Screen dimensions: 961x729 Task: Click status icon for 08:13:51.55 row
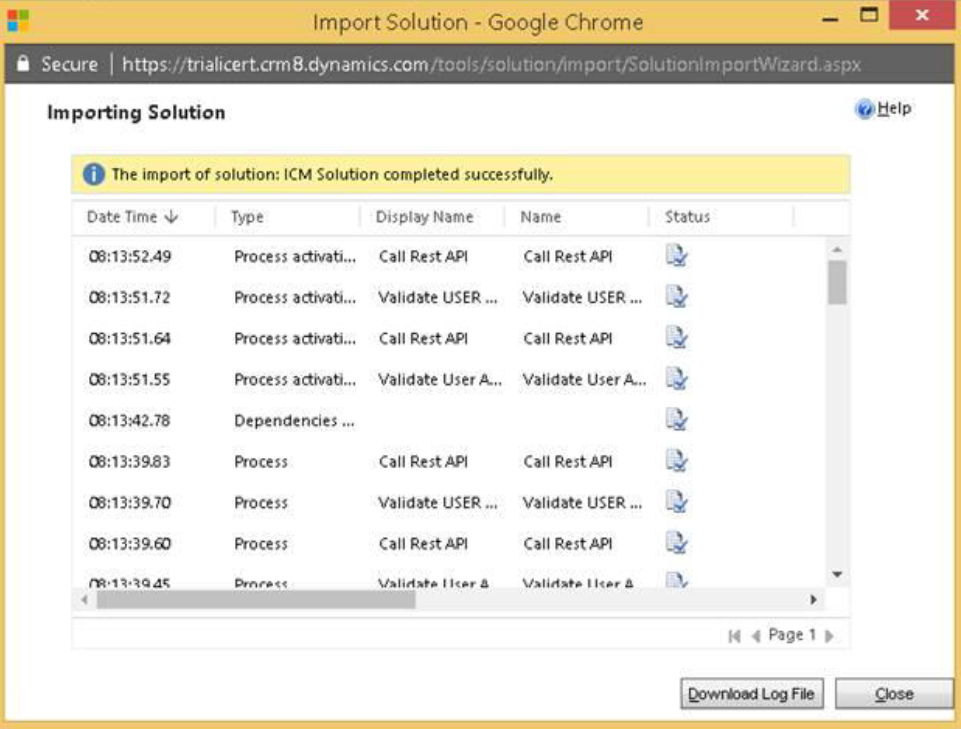tap(677, 379)
